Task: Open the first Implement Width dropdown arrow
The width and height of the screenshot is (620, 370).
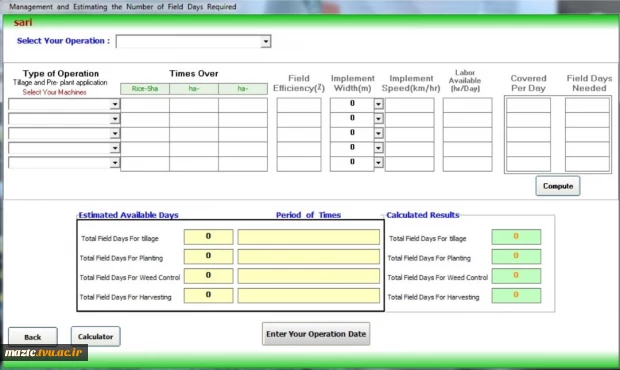Action: pos(378,104)
